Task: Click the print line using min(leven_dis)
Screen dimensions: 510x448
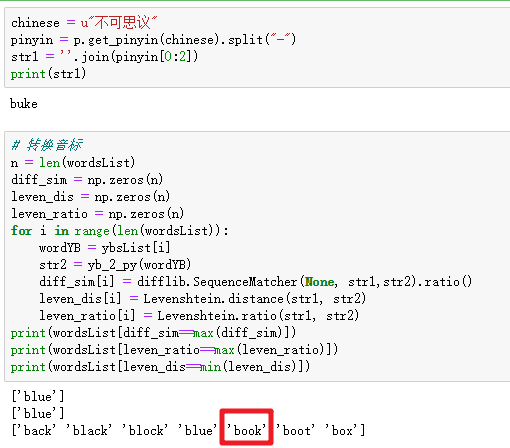Action: (160, 367)
